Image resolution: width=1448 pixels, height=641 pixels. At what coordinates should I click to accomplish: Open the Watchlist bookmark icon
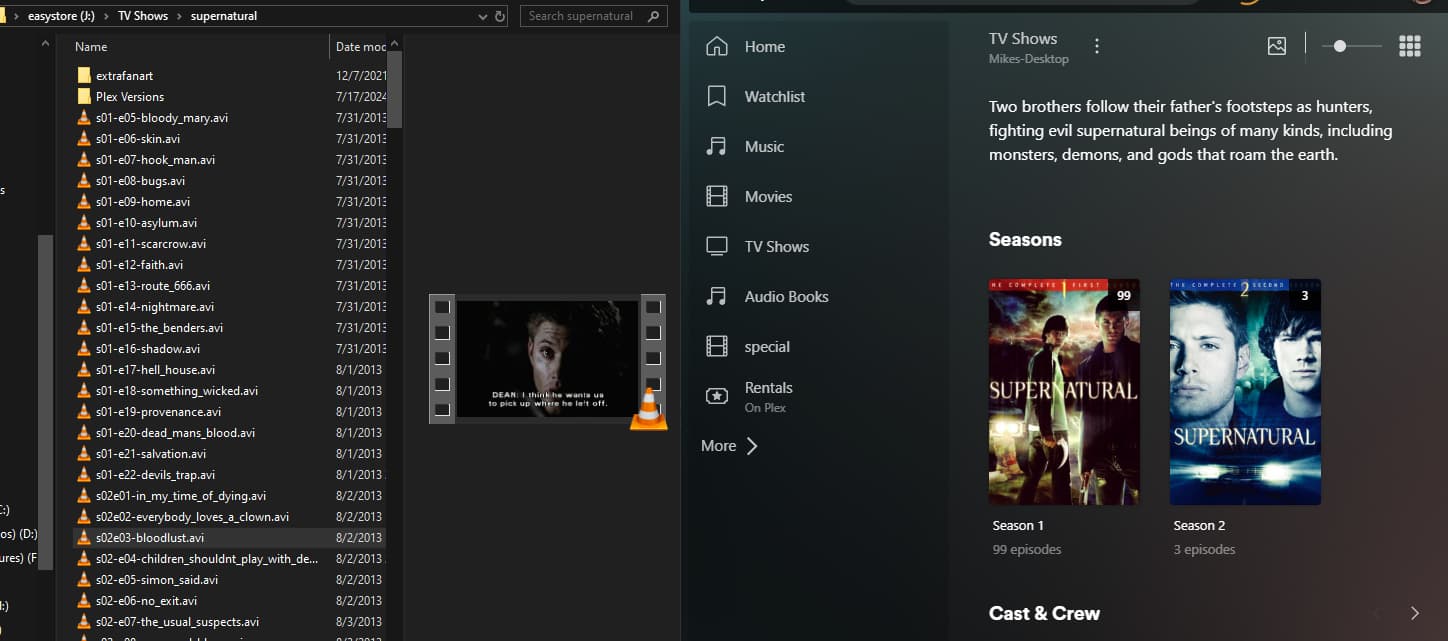click(716, 97)
